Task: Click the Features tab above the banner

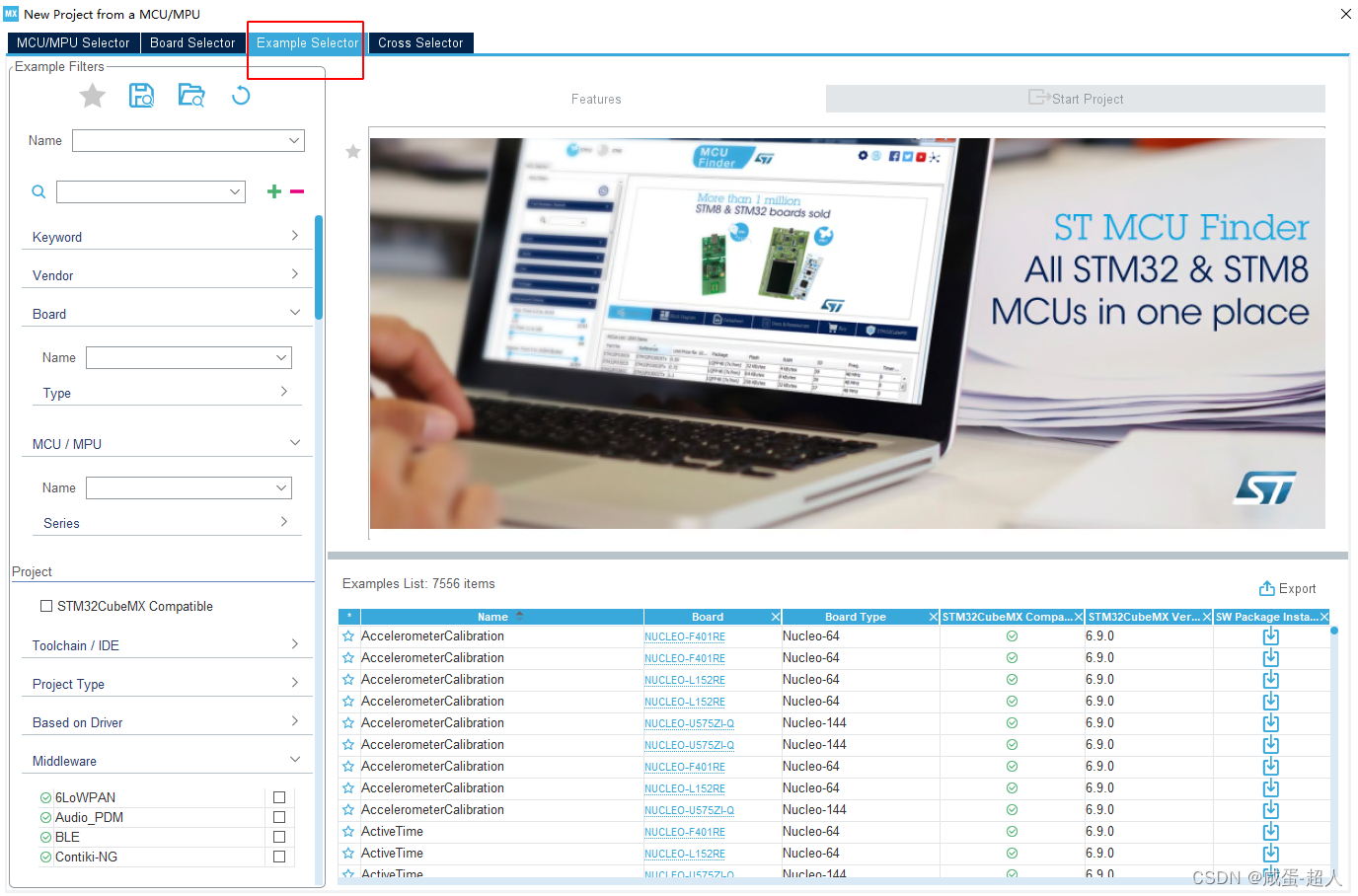Action: [596, 99]
